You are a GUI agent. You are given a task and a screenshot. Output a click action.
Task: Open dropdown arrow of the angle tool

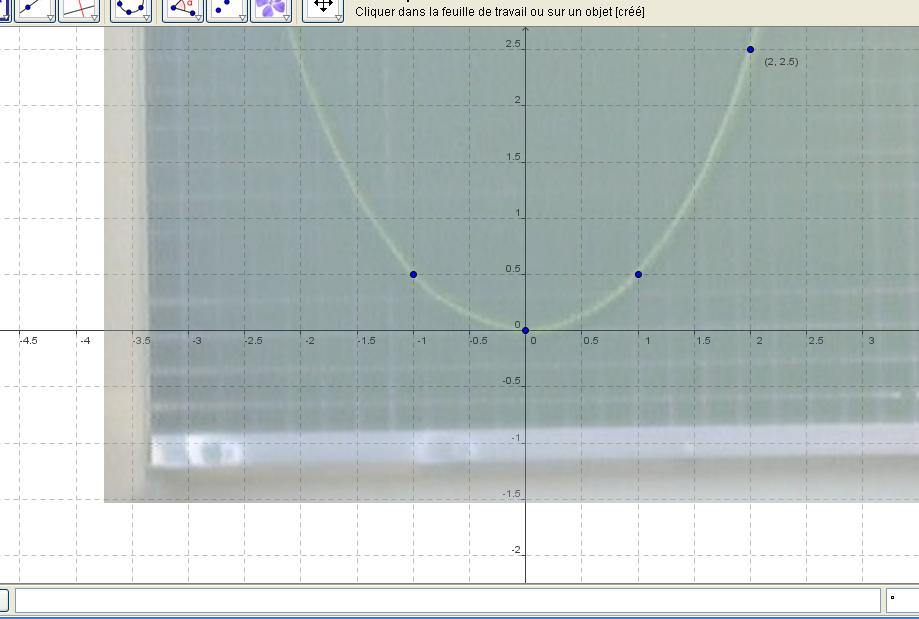pos(198,19)
